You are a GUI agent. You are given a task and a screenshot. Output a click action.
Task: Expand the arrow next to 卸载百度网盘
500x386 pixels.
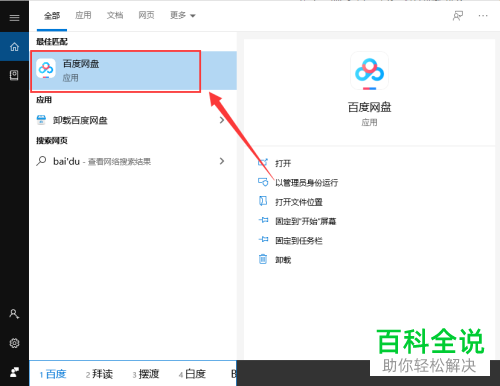coord(222,120)
